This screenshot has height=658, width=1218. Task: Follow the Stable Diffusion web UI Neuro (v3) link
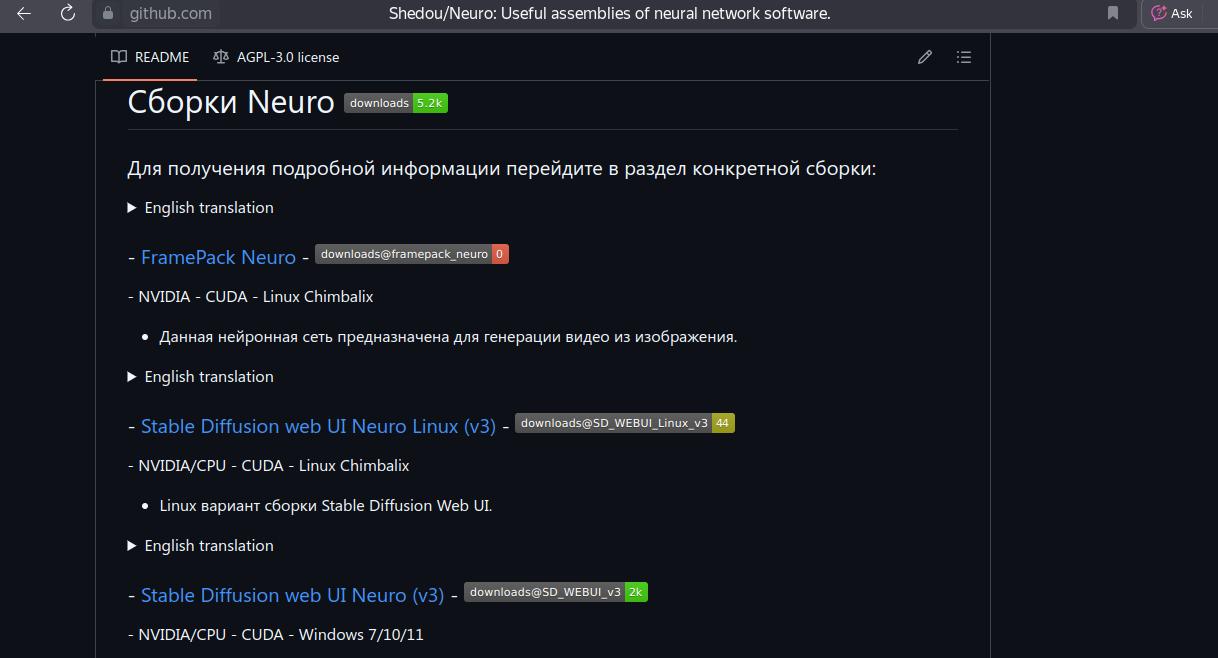[292, 595]
